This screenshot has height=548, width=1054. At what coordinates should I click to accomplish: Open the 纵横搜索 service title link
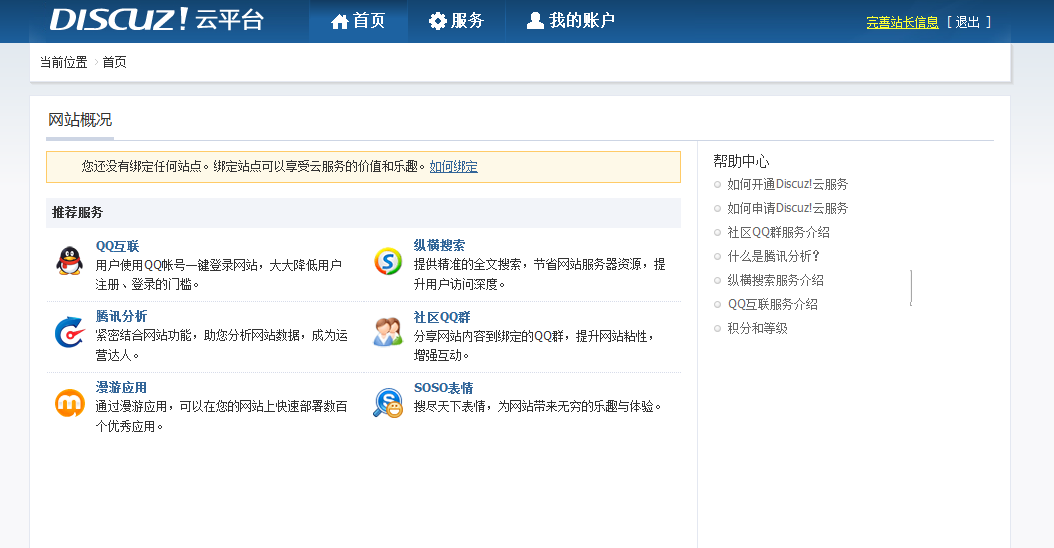[x=439, y=245]
